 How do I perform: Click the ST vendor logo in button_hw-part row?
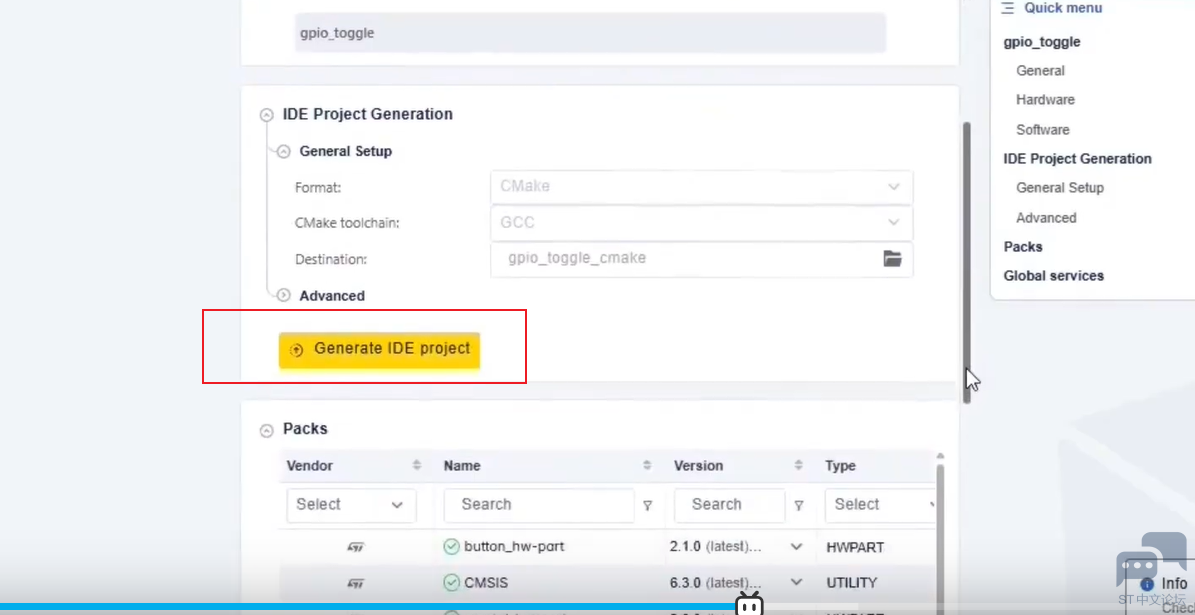point(356,547)
